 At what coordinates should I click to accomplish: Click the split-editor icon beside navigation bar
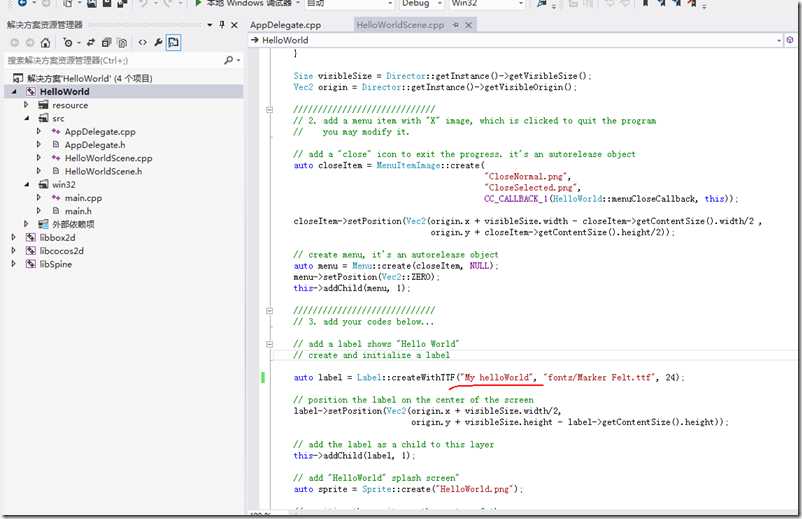coord(790,40)
